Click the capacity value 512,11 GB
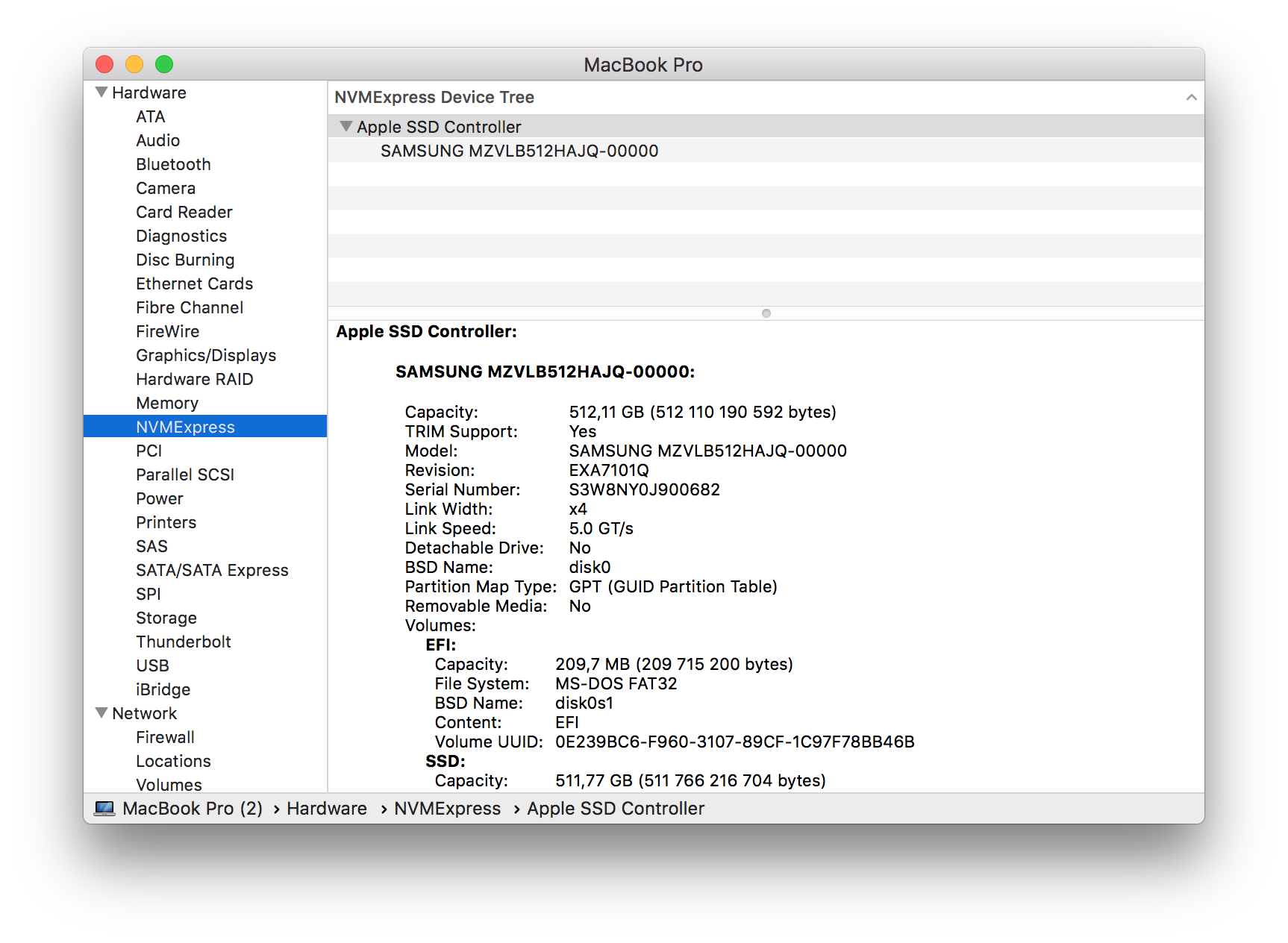 point(702,412)
